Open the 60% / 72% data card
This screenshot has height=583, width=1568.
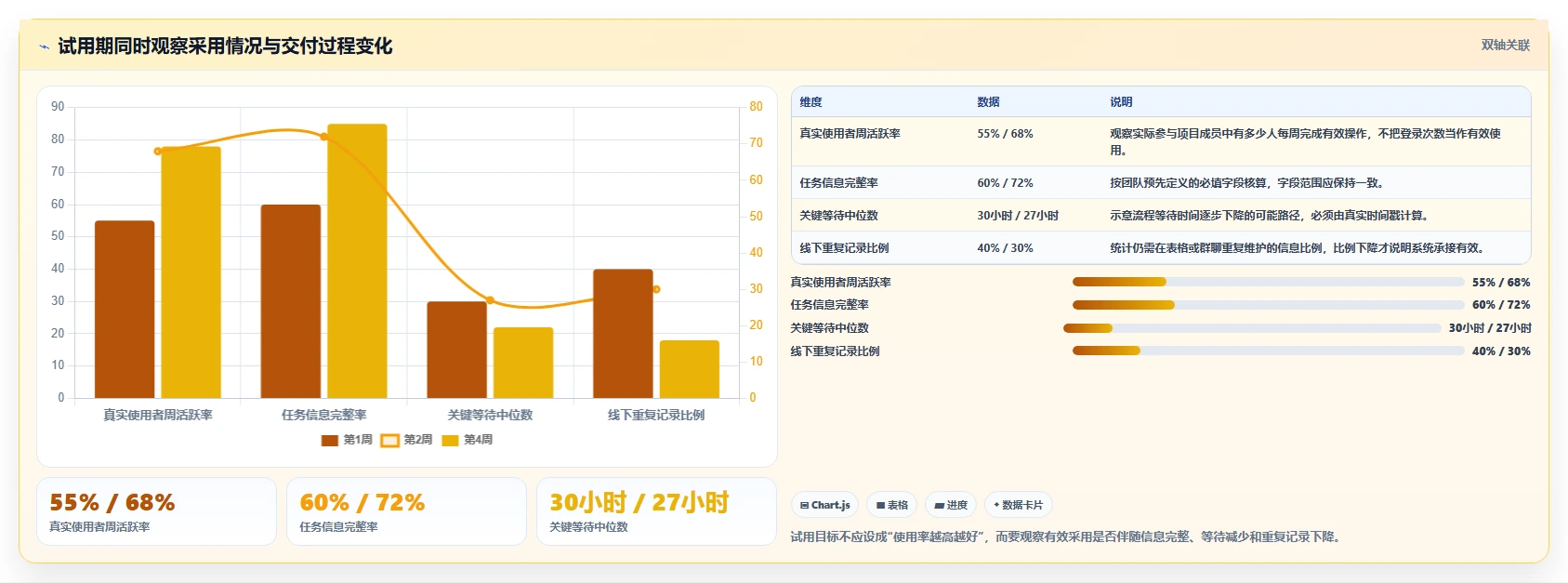(406, 511)
